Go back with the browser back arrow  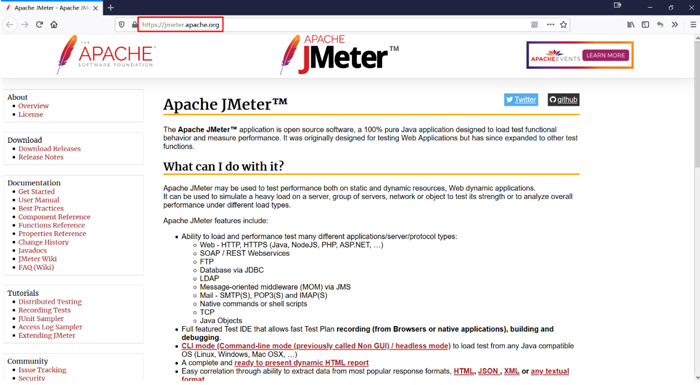click(x=10, y=25)
